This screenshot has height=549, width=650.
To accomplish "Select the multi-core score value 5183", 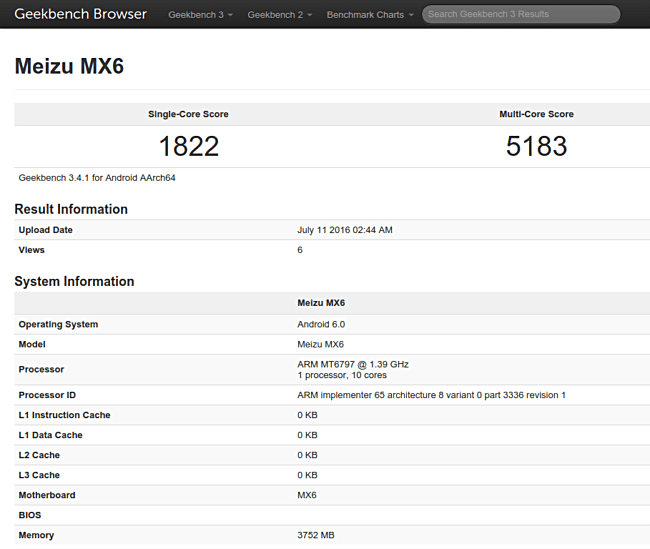I will click(x=536, y=146).
